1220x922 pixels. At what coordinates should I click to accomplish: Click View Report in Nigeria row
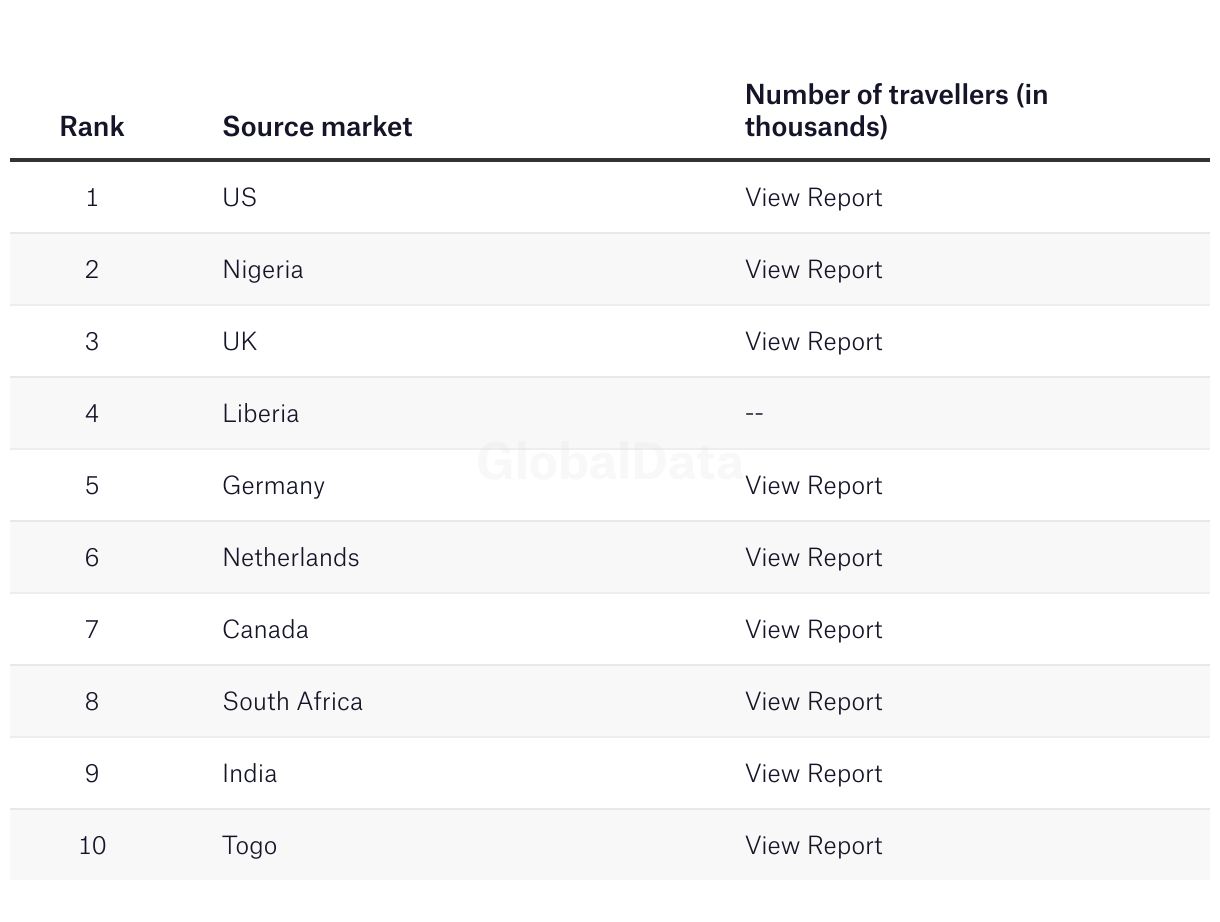point(813,270)
